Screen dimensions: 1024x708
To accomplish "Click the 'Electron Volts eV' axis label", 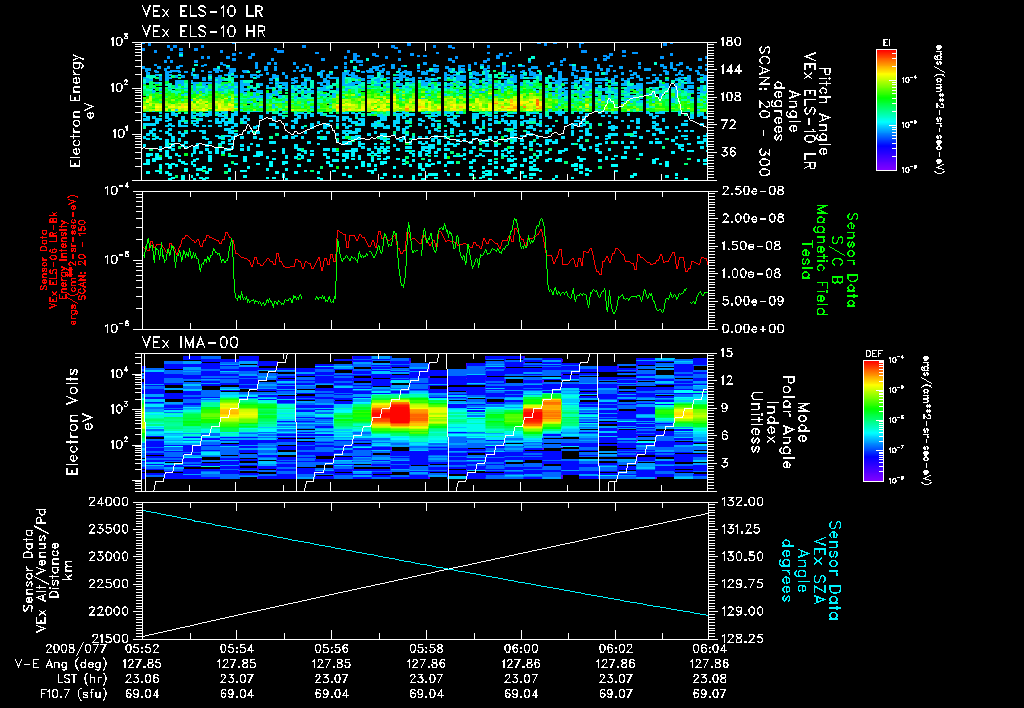I will [x=79, y=421].
